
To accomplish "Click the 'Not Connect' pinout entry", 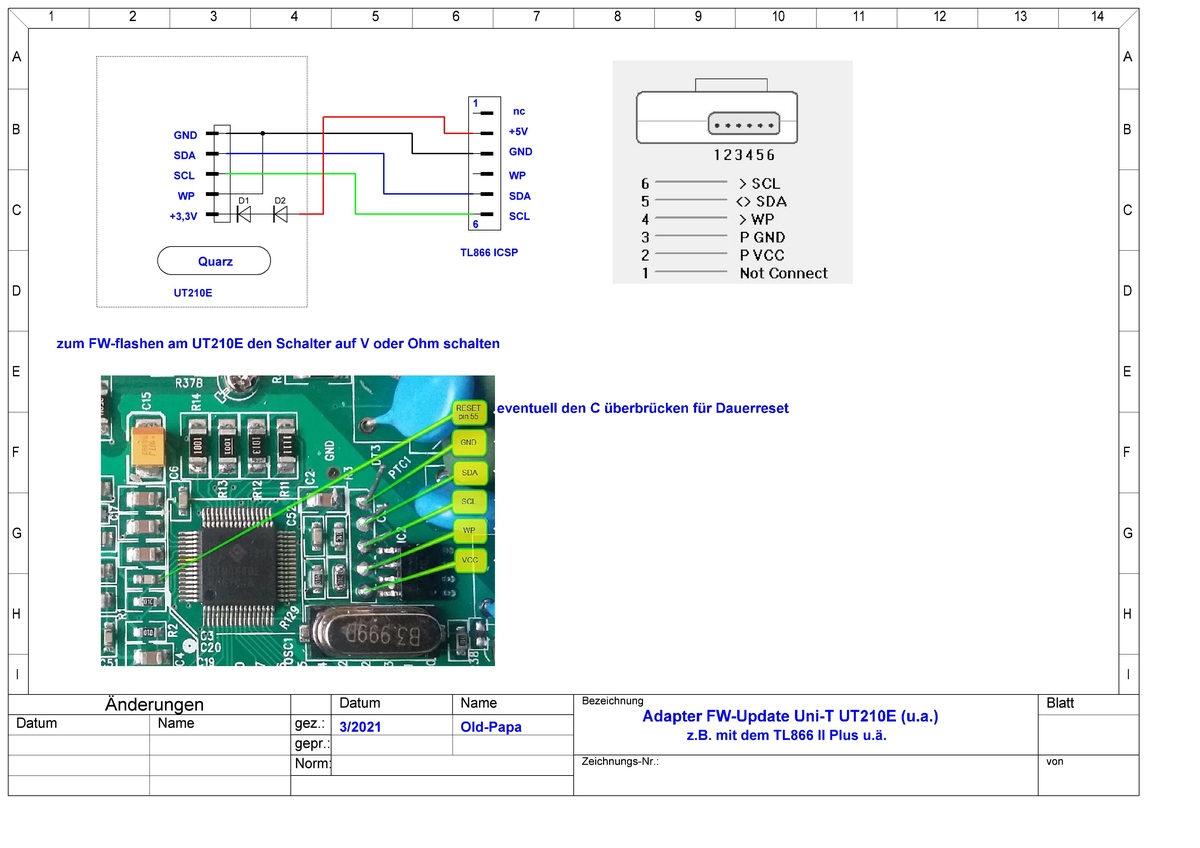I will point(784,273).
